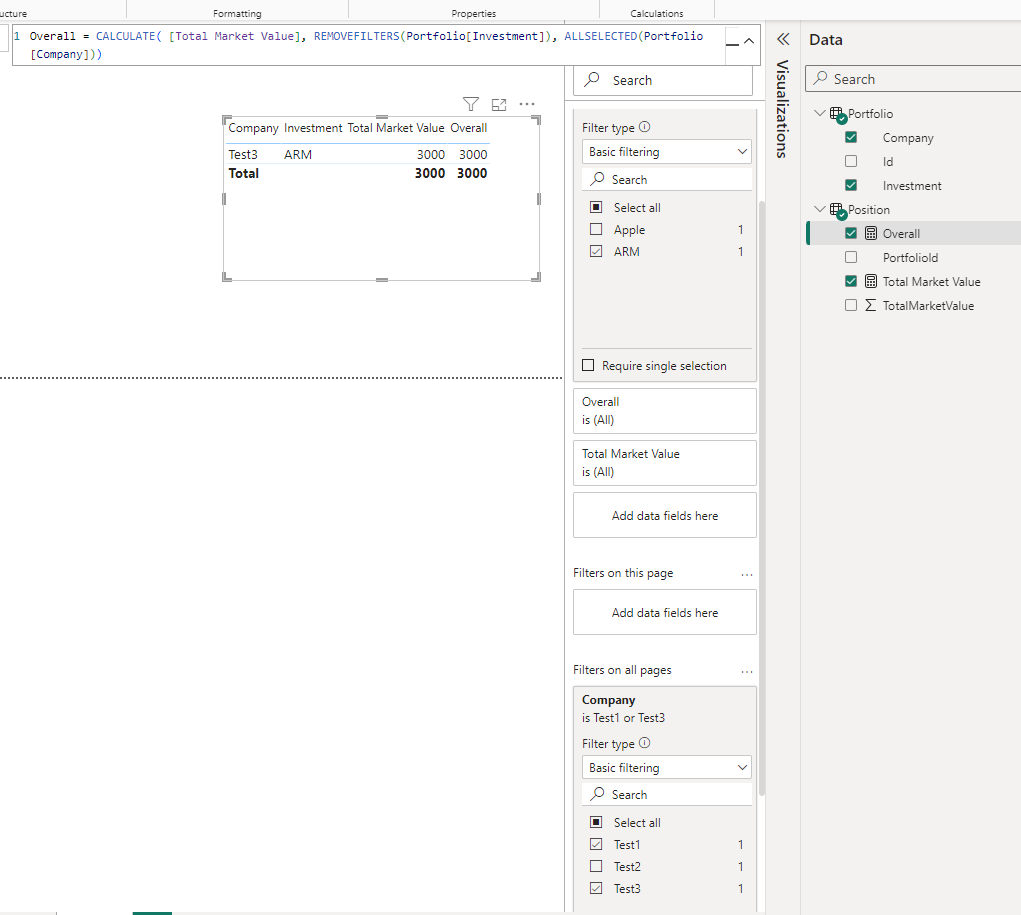Click the Portfolio table icon
This screenshot has width=1021, height=915.
coord(836,113)
